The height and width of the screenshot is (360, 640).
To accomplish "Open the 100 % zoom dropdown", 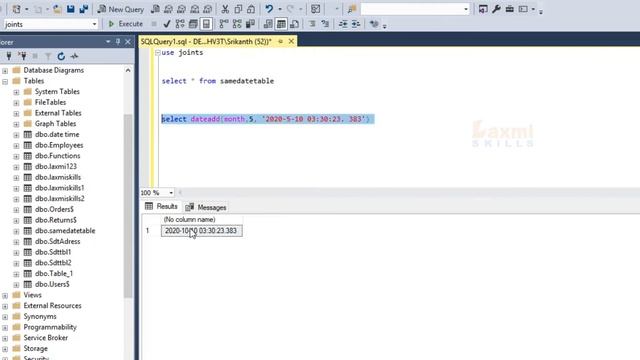I will click(171, 193).
